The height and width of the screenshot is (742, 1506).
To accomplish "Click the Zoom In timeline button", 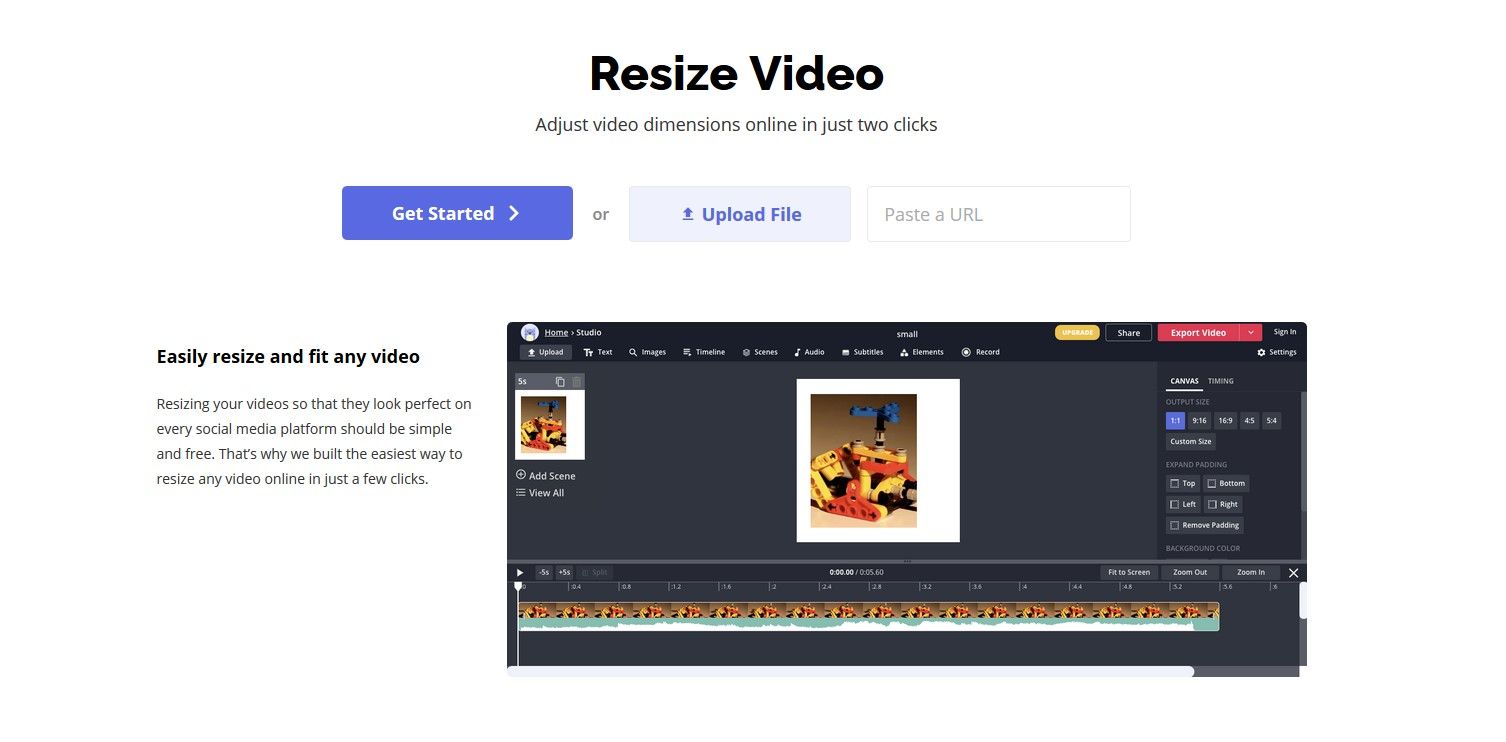I will click(x=1251, y=573).
